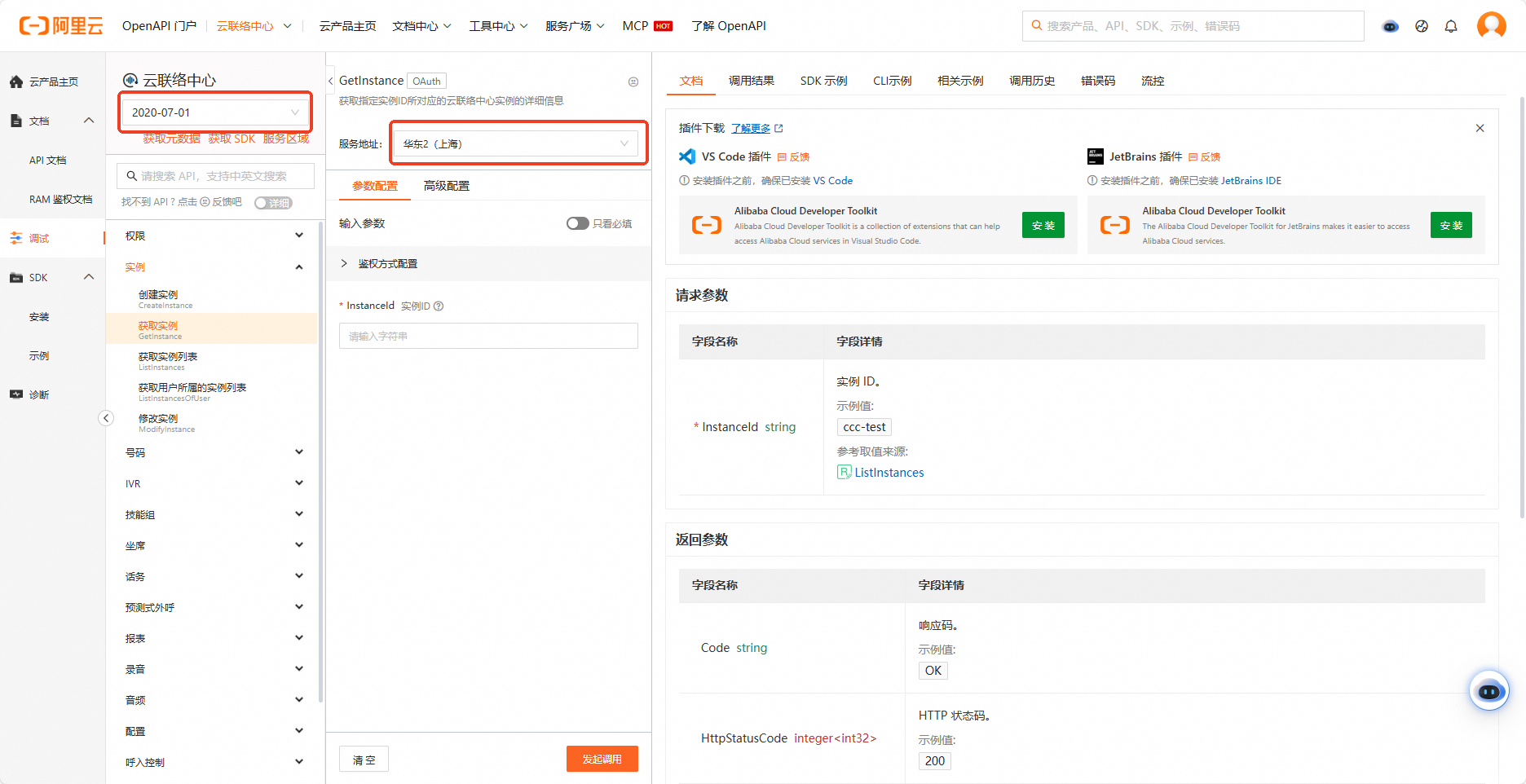Viewport: 1526px width, 784px height.
Task: Click the 发起调用 button
Action: pos(602,759)
